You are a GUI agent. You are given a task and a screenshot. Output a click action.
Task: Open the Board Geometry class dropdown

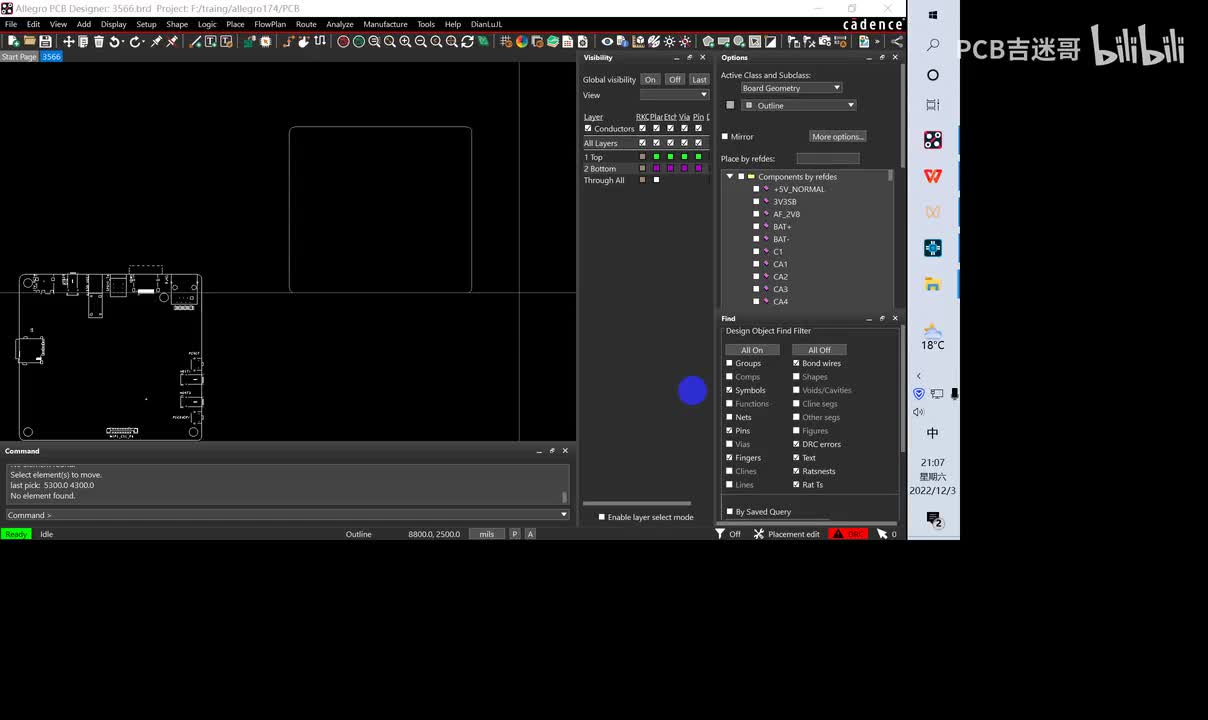tap(791, 88)
